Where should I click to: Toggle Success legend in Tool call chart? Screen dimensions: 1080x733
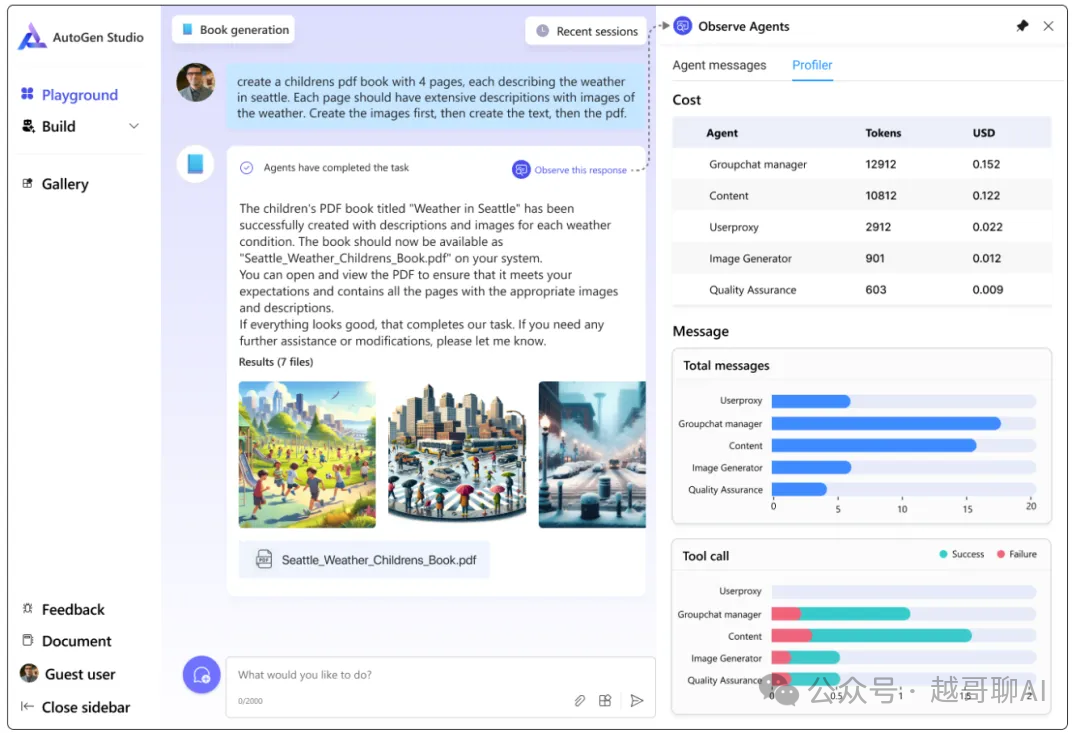click(x=962, y=554)
